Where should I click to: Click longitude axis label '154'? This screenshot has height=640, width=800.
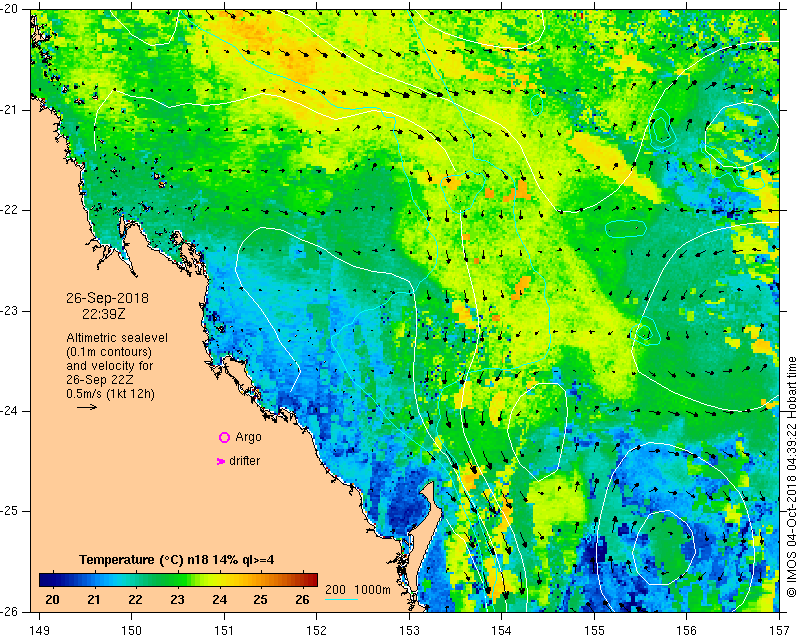click(502, 631)
